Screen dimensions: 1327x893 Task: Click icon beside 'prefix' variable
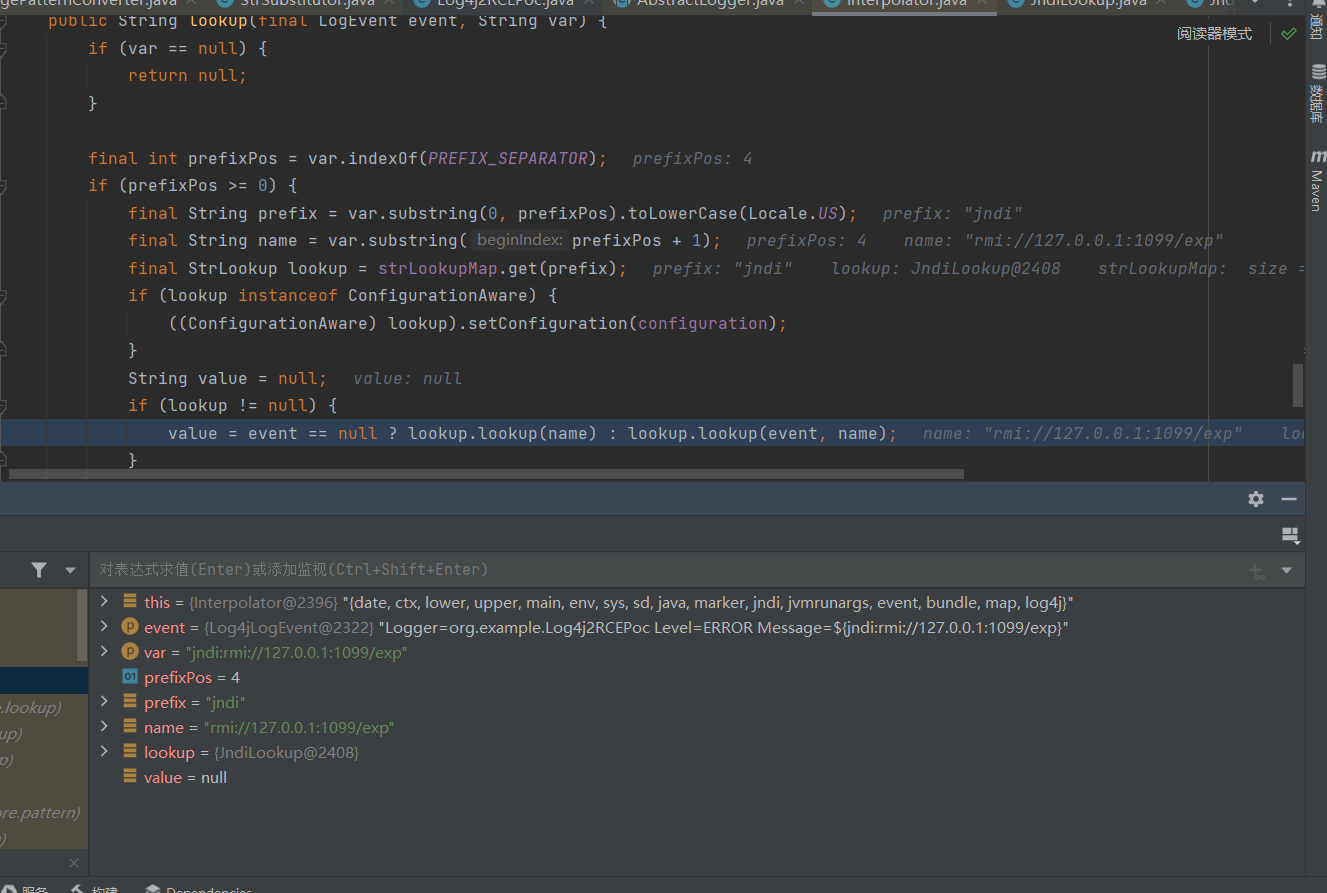point(130,702)
